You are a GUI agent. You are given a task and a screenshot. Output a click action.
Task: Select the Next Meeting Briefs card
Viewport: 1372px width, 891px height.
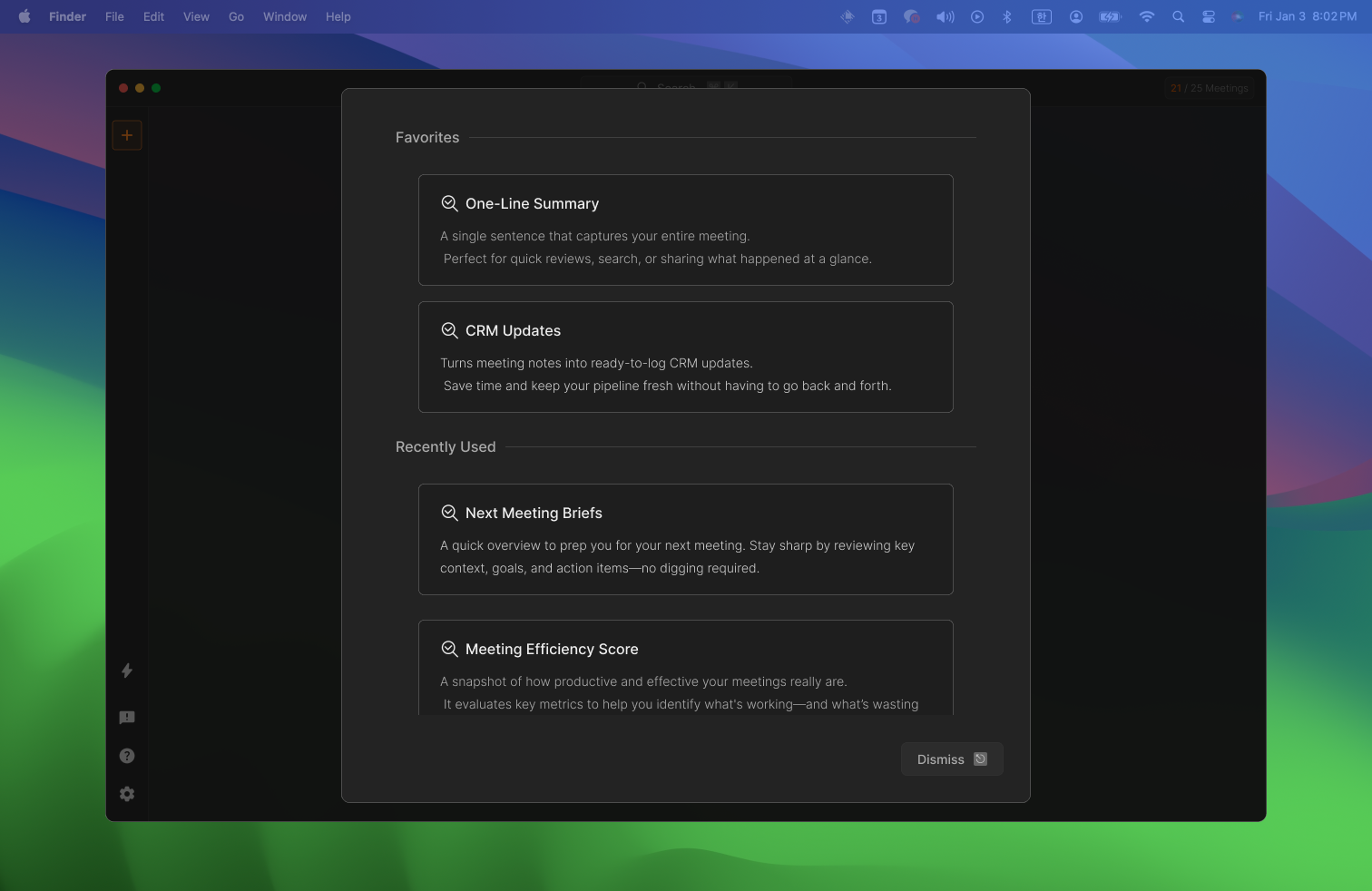[x=685, y=539]
